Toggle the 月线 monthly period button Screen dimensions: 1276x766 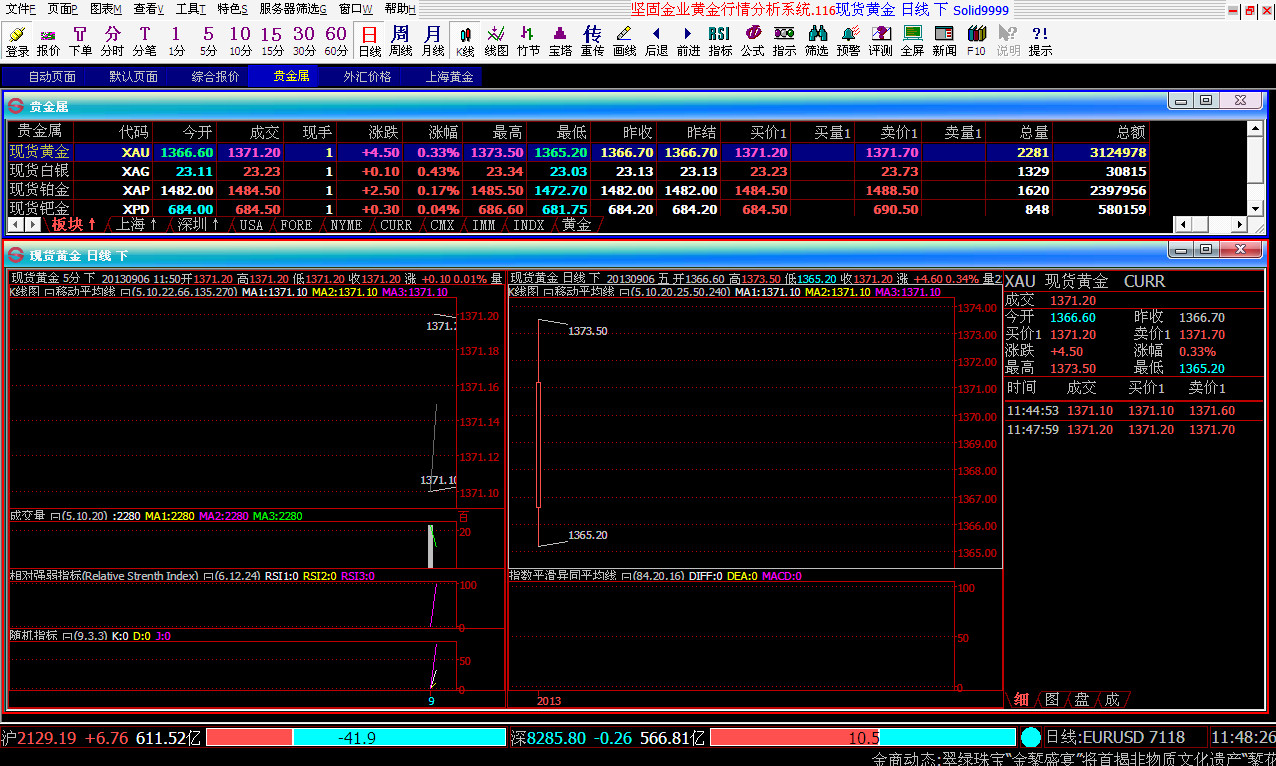pos(433,41)
